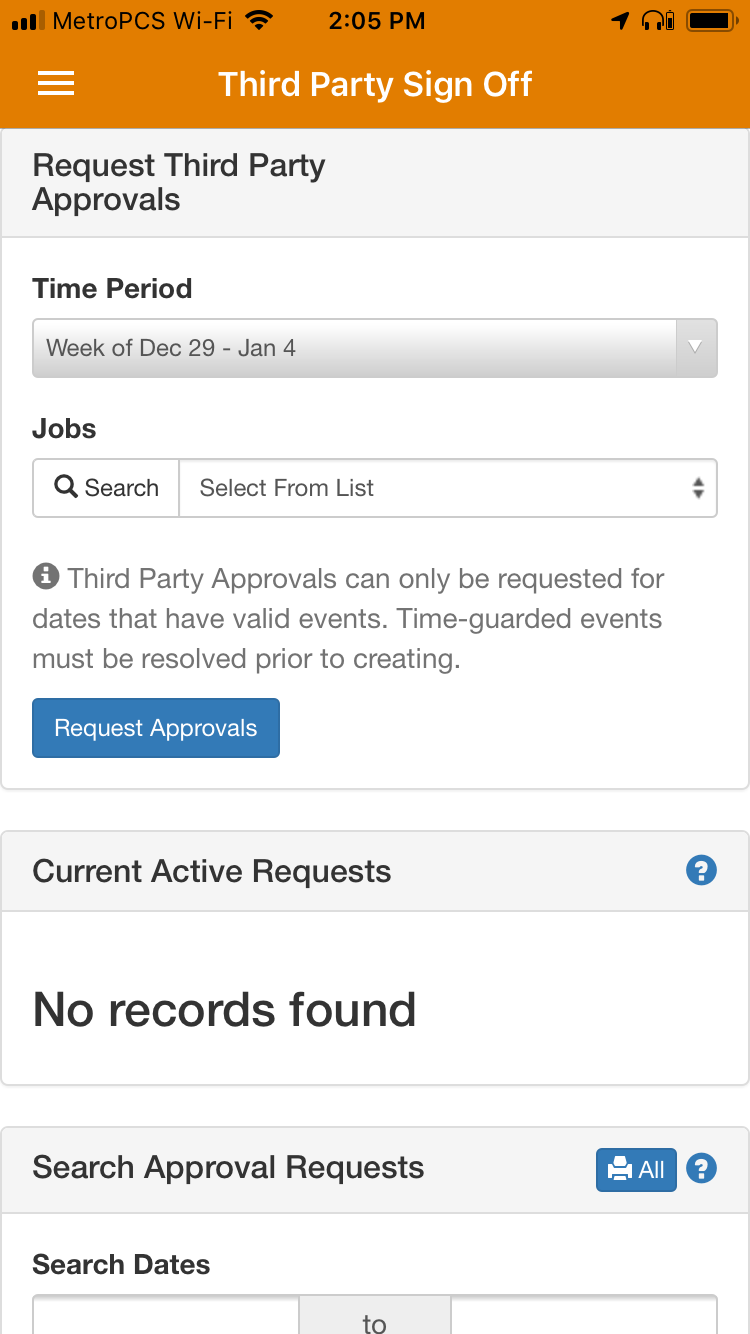Click the Search Dates end date field

[x=584, y=1316]
